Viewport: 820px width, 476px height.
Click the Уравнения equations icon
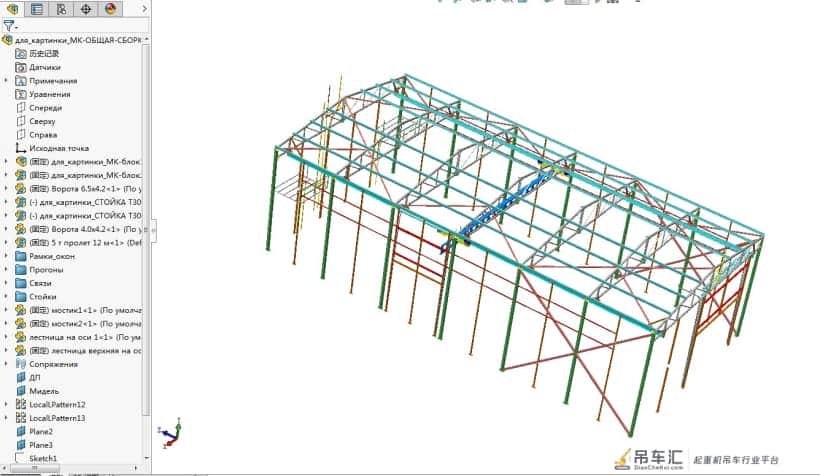pos(21,94)
